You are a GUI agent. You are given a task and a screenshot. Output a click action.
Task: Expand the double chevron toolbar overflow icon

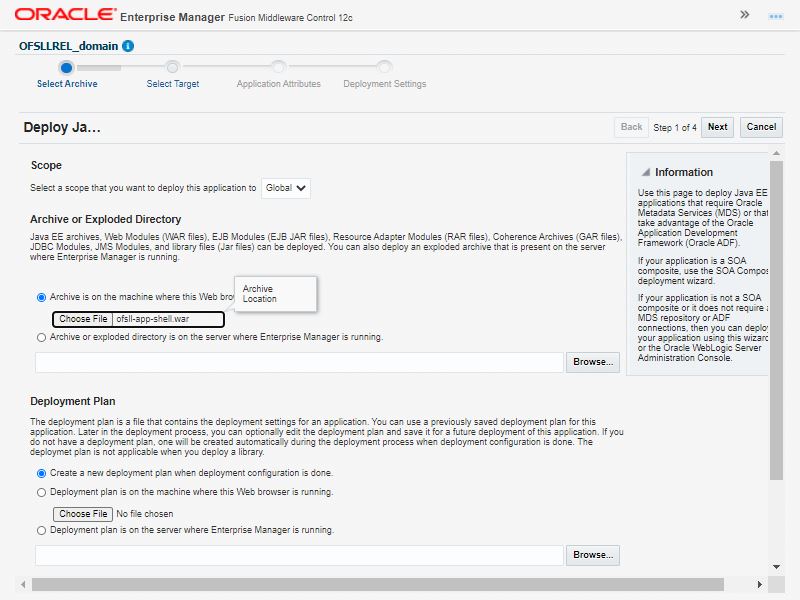tap(744, 15)
